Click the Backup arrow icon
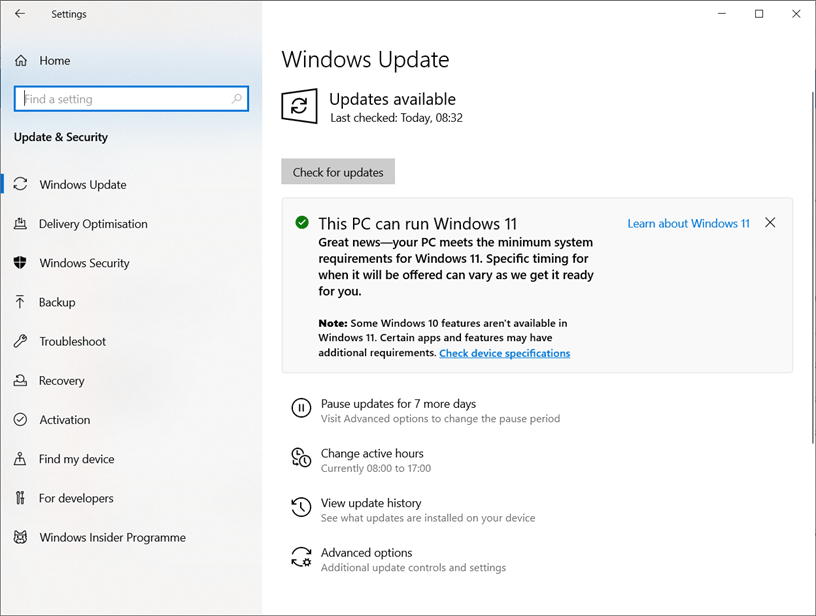Viewport: 816px width, 616px height. 20,302
